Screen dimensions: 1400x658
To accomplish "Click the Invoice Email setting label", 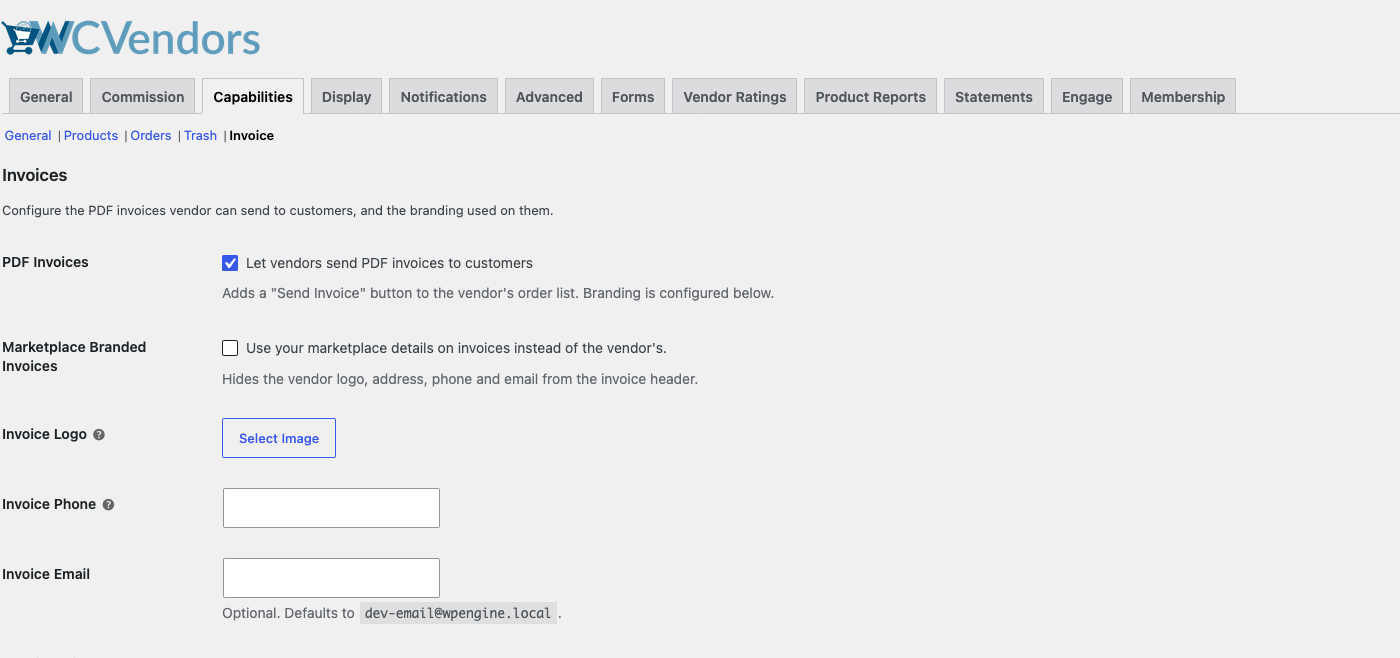I will [x=46, y=574].
